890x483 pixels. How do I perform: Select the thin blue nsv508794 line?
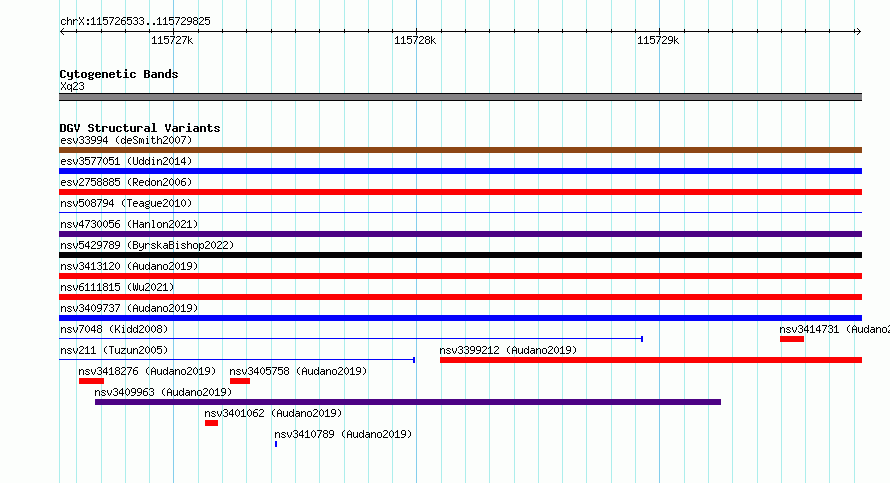(x=460, y=213)
